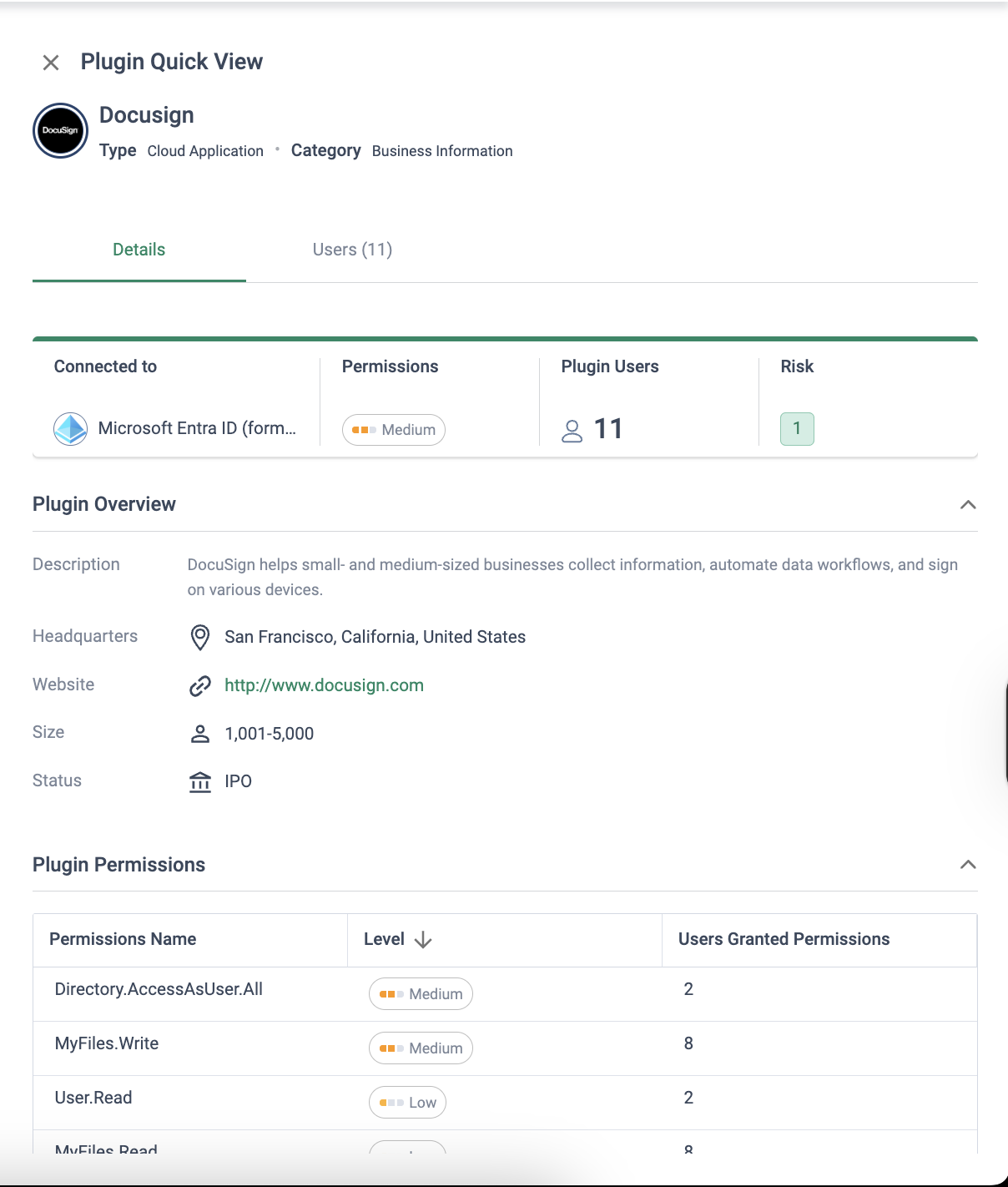Click the DocuSign description text
Image resolution: width=1008 pixels, height=1187 pixels.
tap(572, 577)
